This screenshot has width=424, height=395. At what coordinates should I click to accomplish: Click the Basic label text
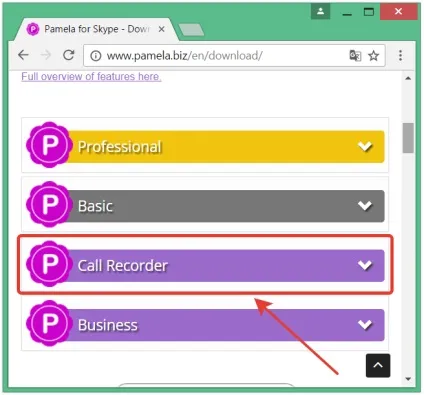pos(95,206)
